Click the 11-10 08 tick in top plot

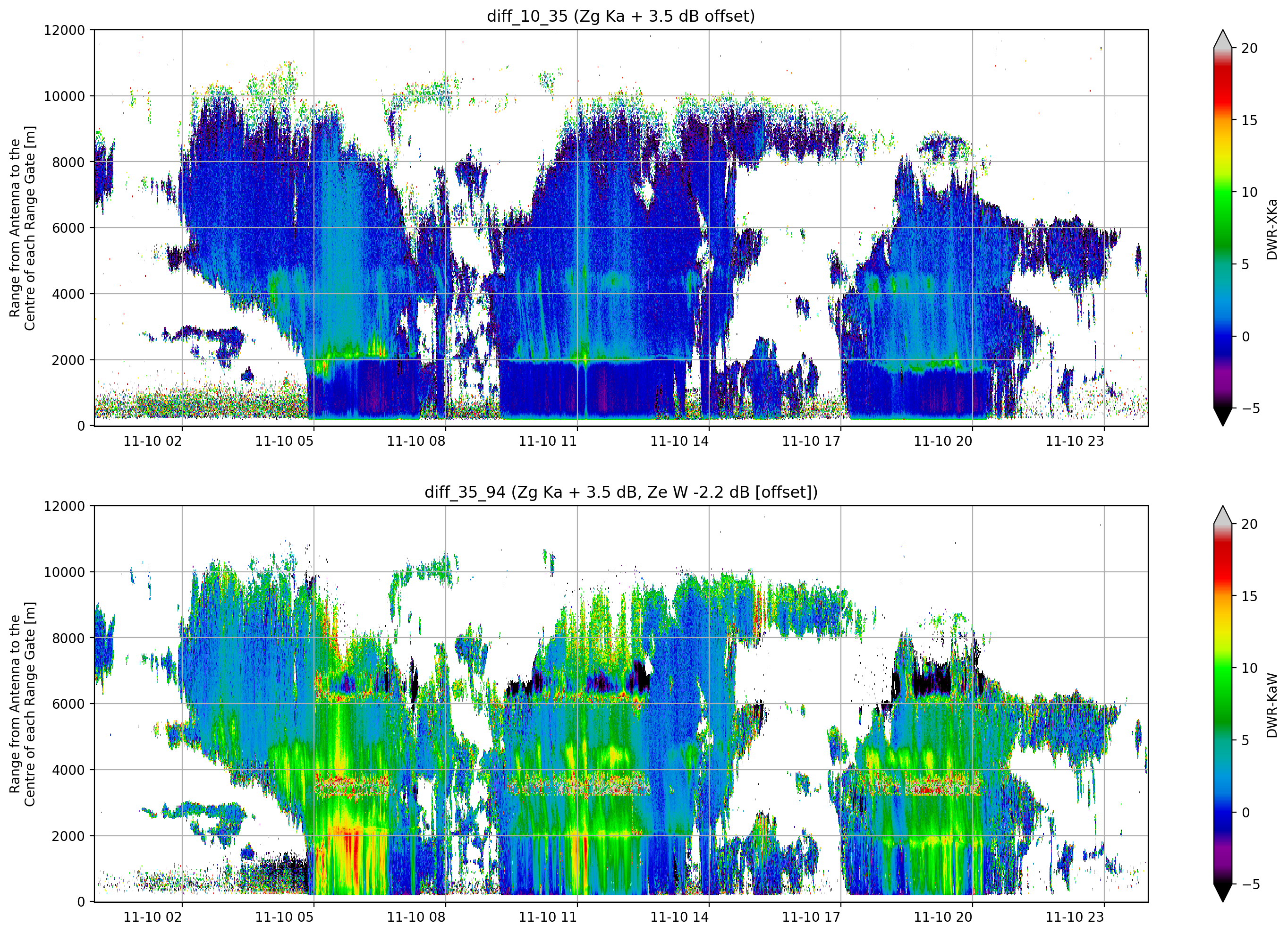click(x=416, y=441)
